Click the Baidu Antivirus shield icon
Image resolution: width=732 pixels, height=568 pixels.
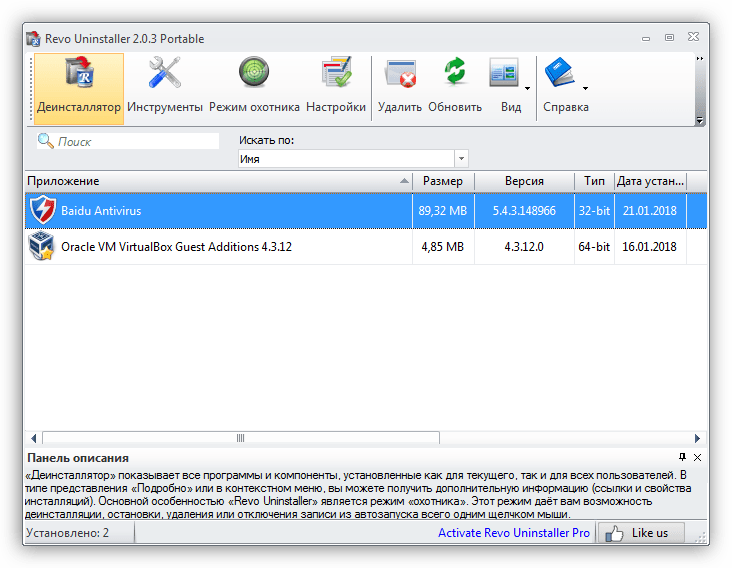(x=42, y=210)
